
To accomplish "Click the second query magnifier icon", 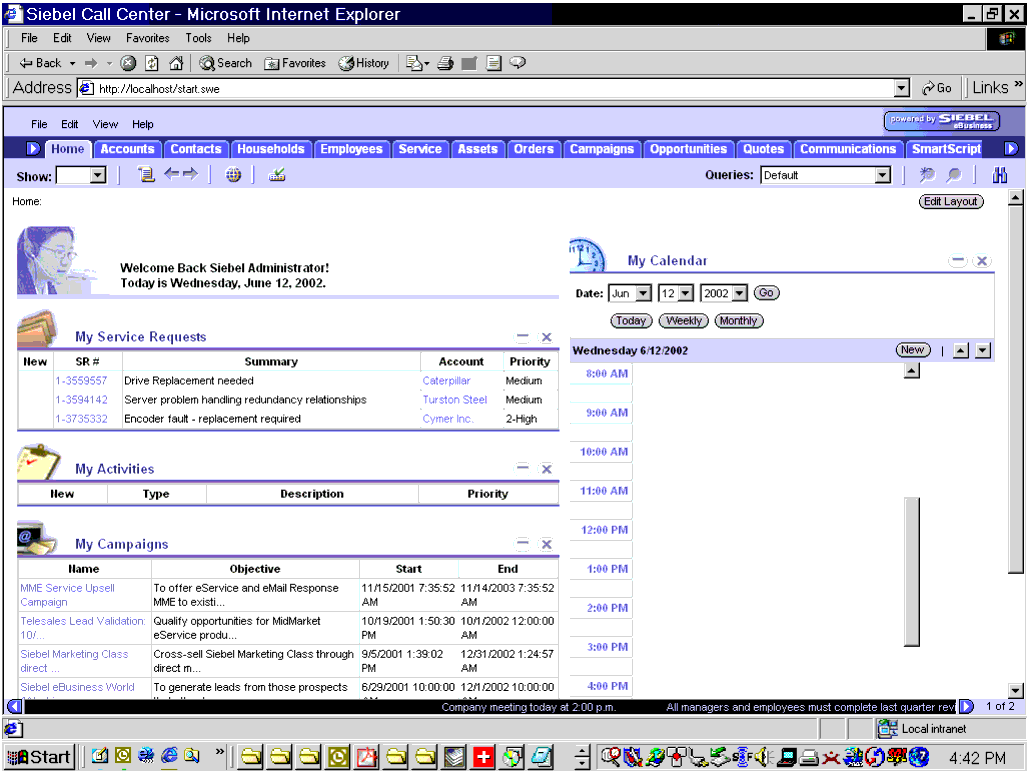I will [x=954, y=175].
